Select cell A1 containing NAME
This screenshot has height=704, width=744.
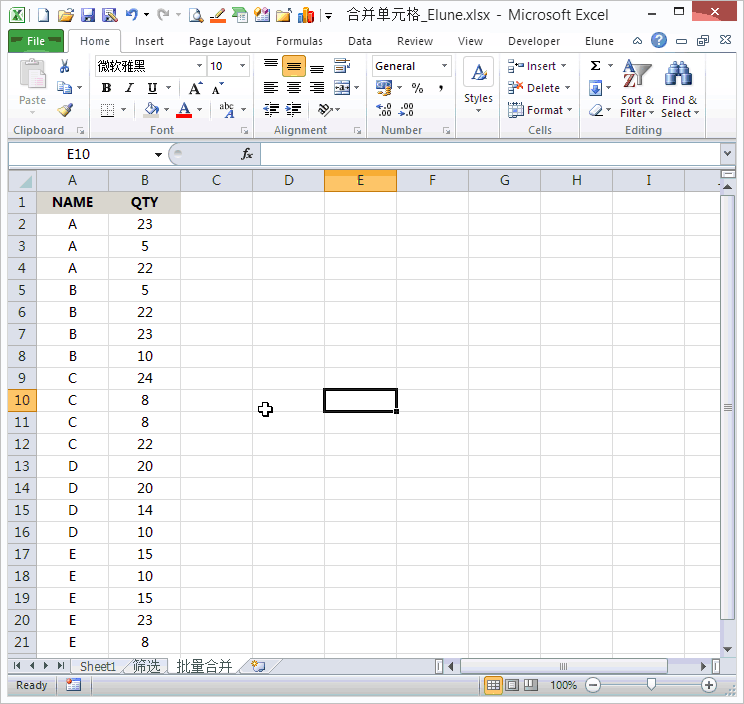coord(72,202)
